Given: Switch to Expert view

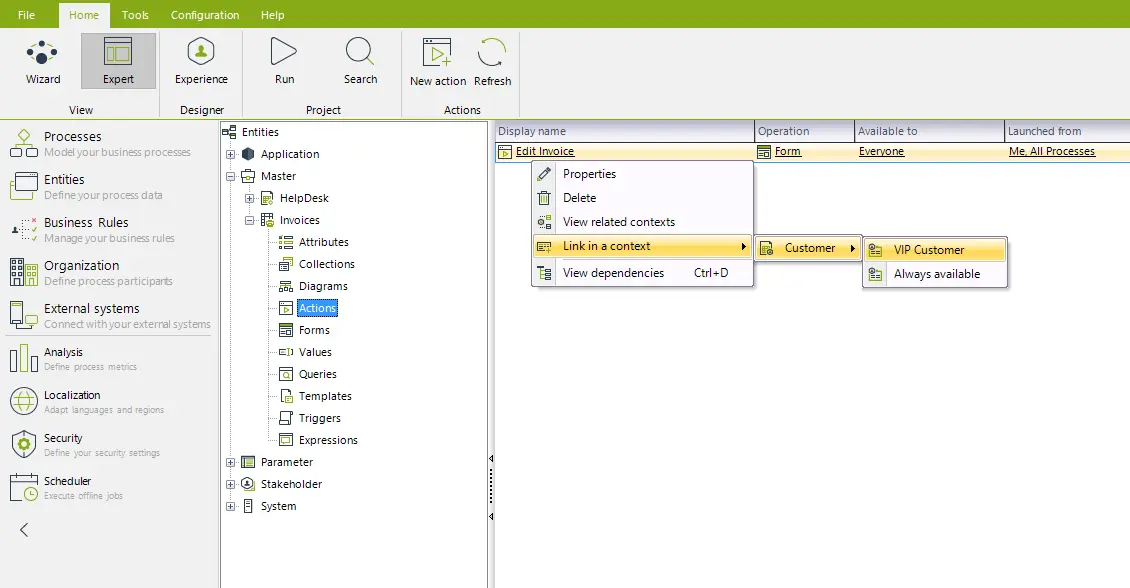Looking at the screenshot, I should point(118,61).
